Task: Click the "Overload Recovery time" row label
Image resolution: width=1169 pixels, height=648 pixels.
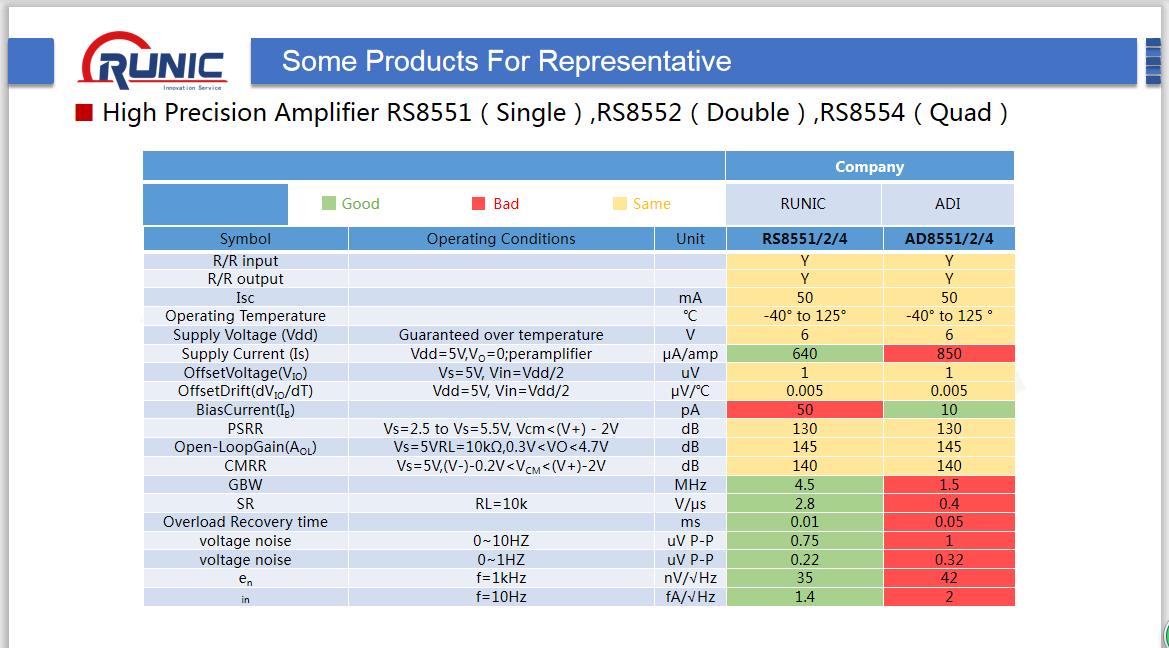Action: tap(245, 522)
